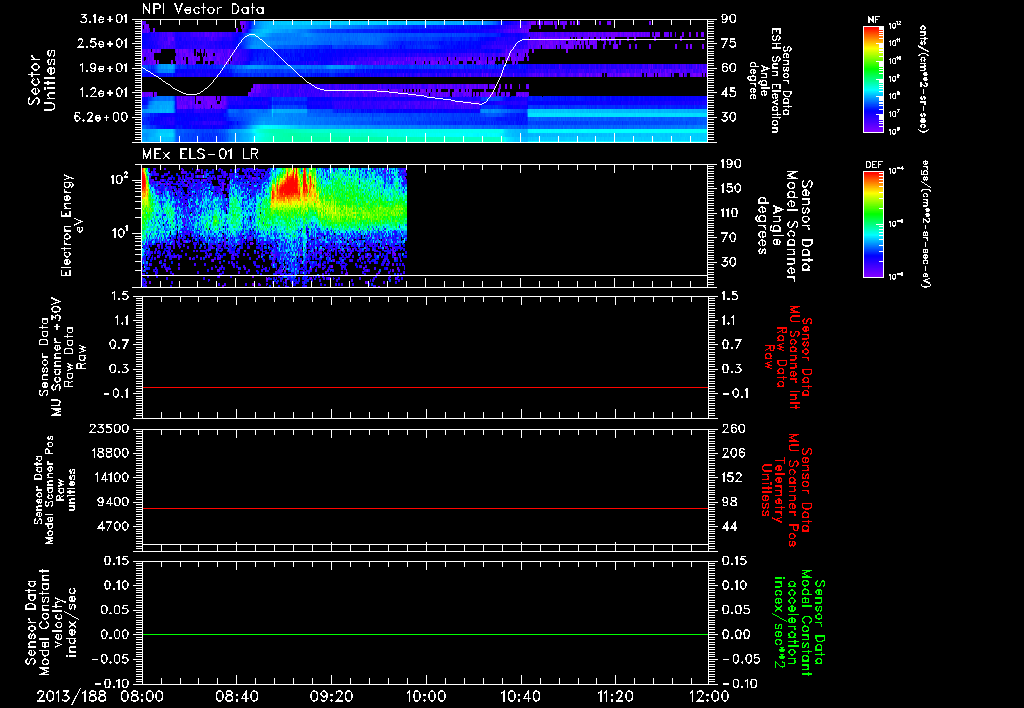This screenshot has height=708, width=1024.
Task: Click the 90 degree elevation tick label
Action: point(729,19)
